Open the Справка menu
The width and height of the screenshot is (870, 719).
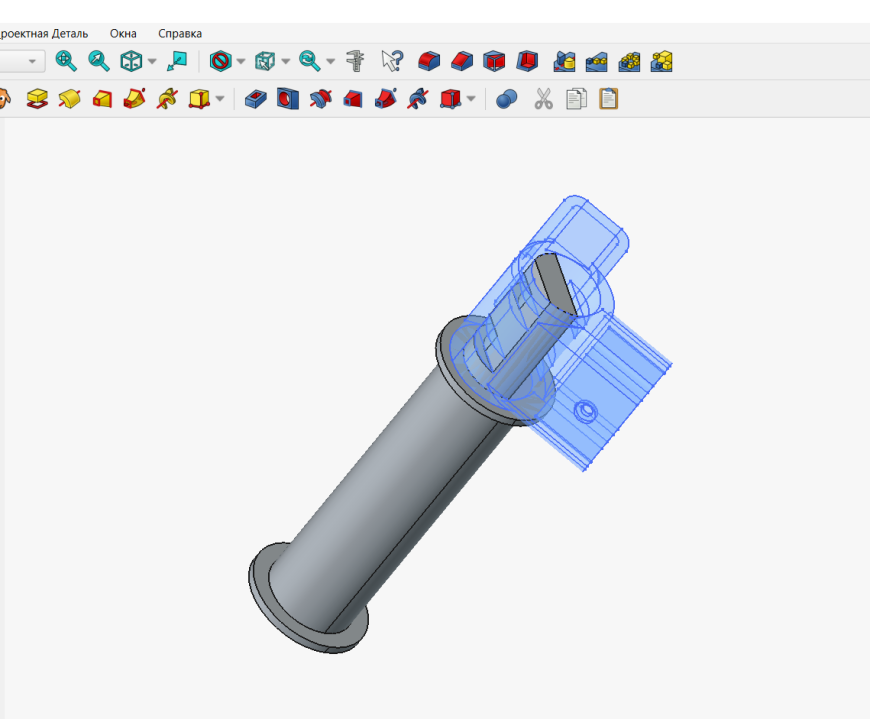(180, 33)
